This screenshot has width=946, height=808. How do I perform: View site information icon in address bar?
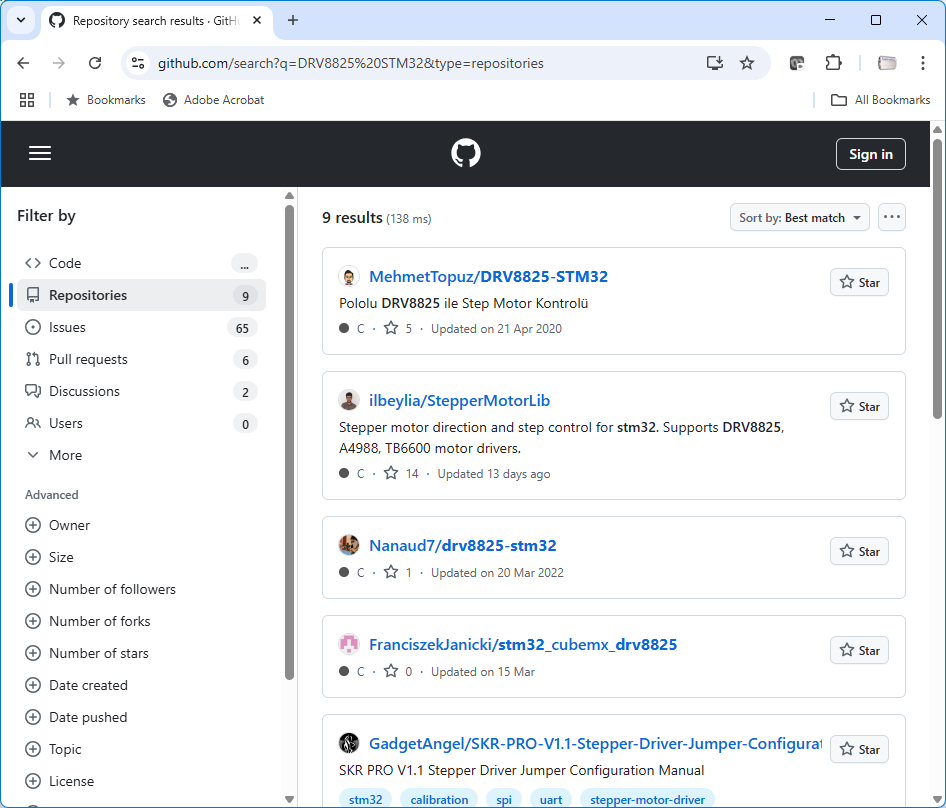click(138, 63)
